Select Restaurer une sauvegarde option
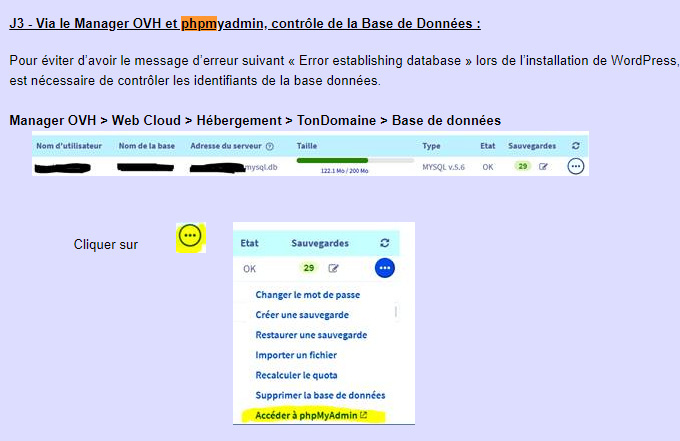This screenshot has width=680, height=441. pyautogui.click(x=310, y=335)
